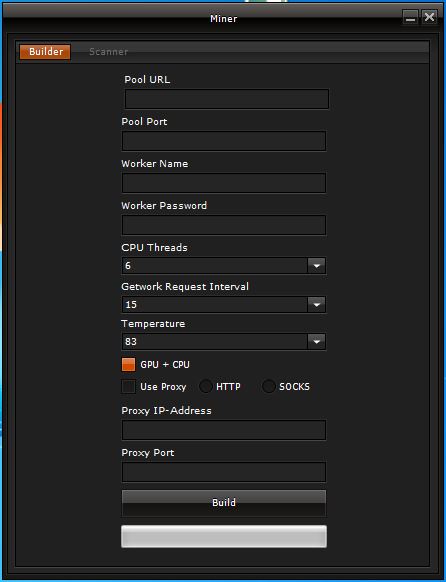
Task: Choose the SOCKS radio option
Action: click(268, 386)
